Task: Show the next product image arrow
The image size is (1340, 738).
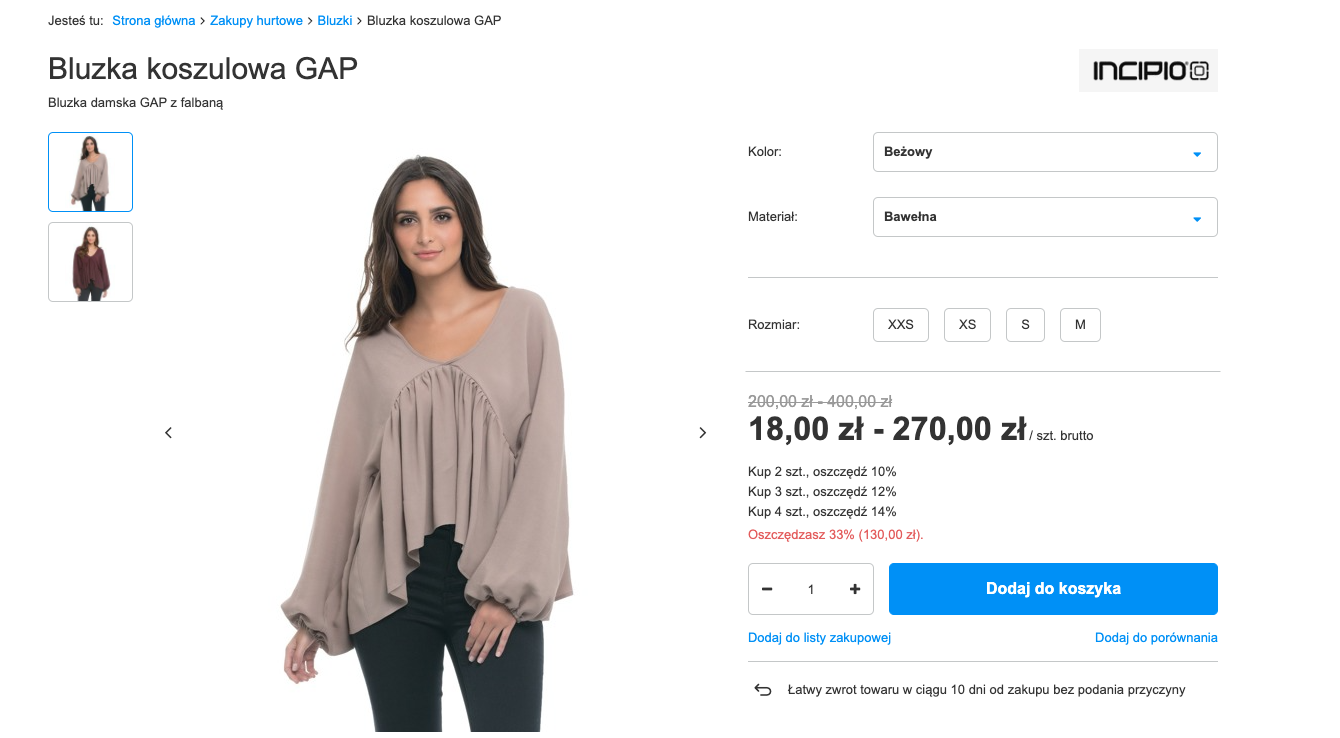Action: (x=702, y=433)
